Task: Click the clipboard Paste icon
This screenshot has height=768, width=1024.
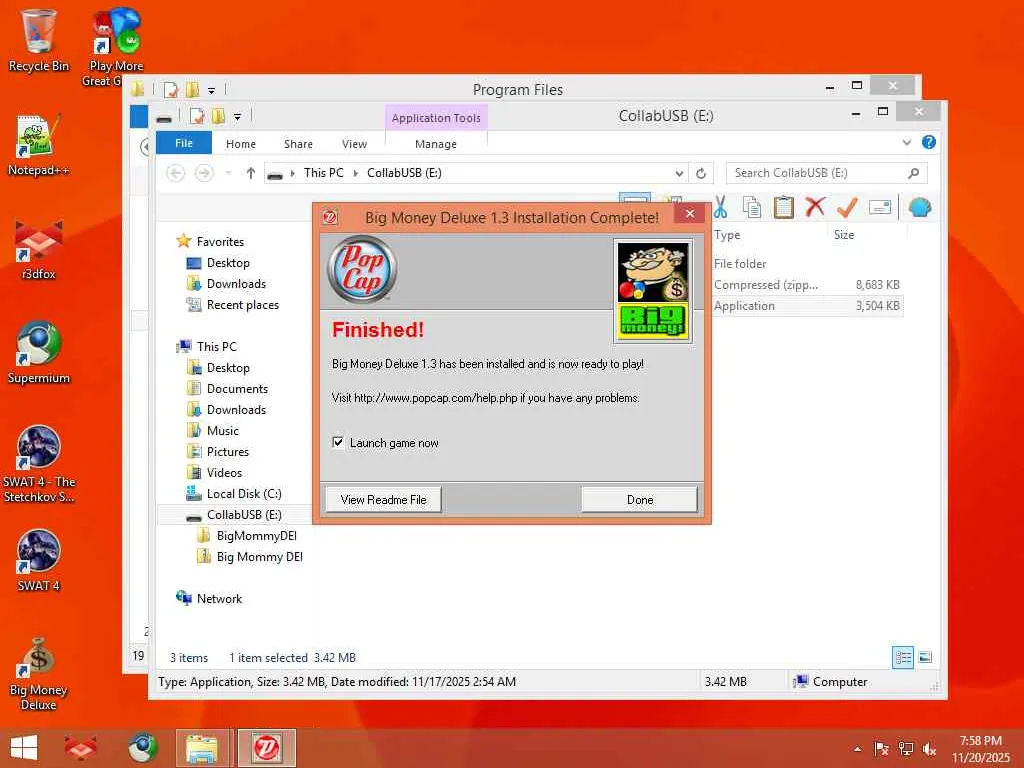Action: (x=783, y=207)
